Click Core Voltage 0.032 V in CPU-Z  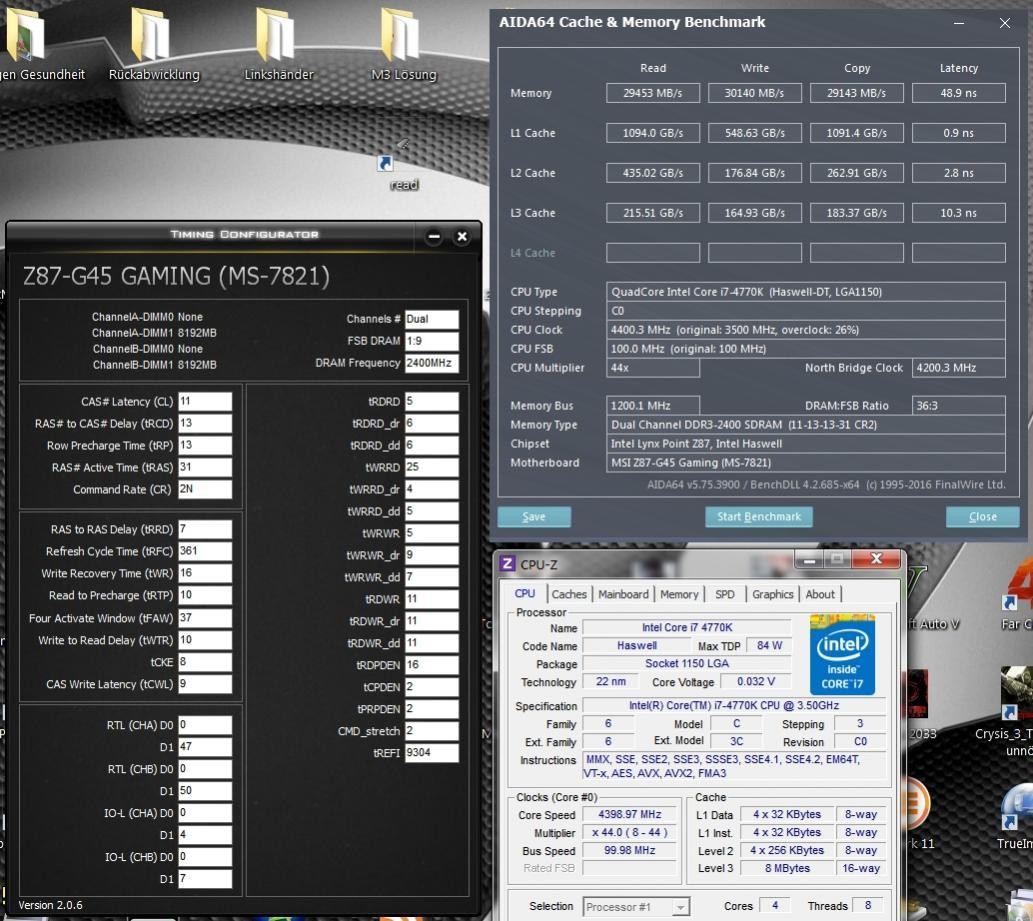[756, 681]
